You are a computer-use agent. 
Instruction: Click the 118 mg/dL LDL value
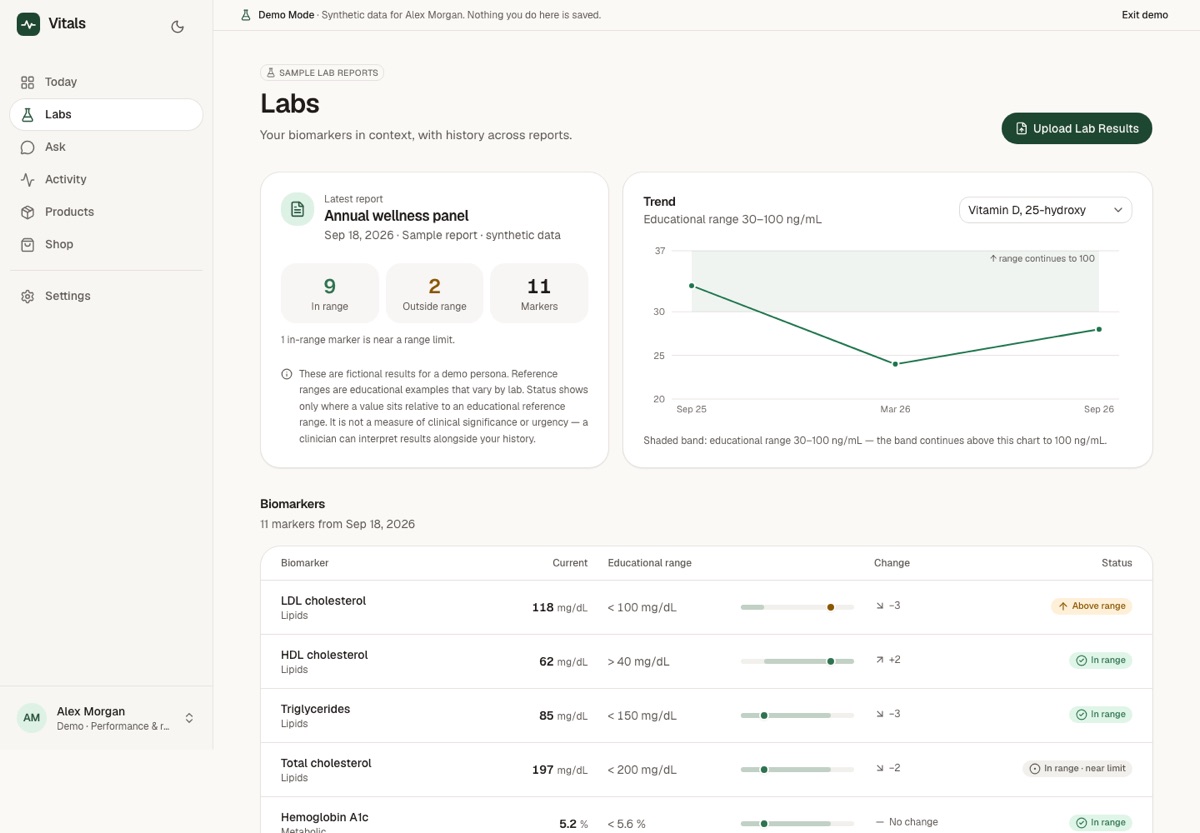[x=560, y=607]
